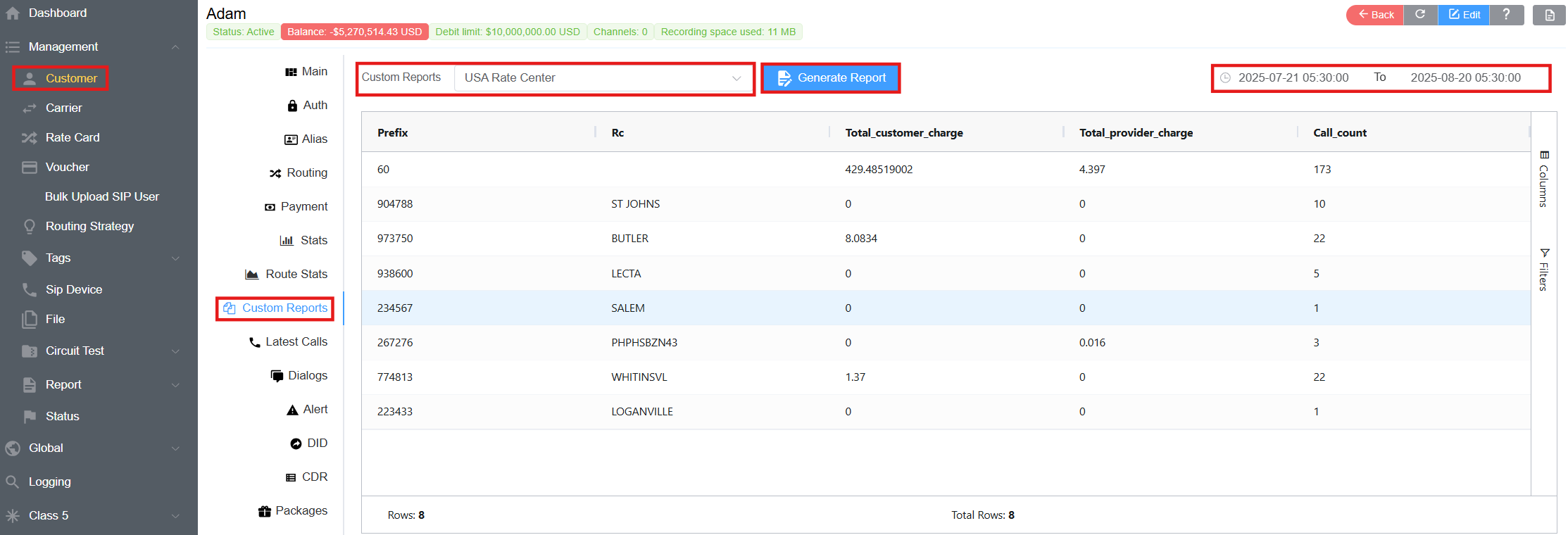
Task: Click the Edit button
Action: (1464, 15)
